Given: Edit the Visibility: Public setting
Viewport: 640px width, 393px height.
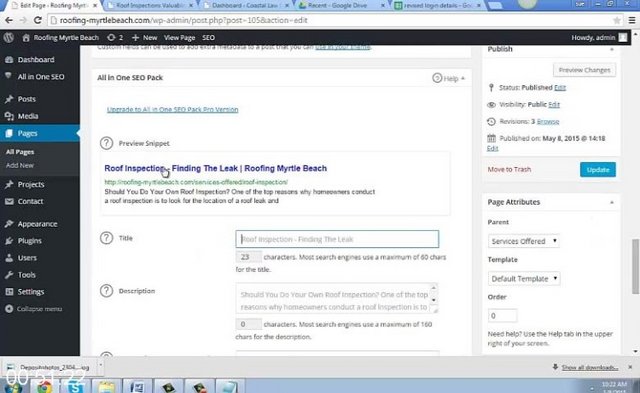Looking at the screenshot, I should 554,104.
